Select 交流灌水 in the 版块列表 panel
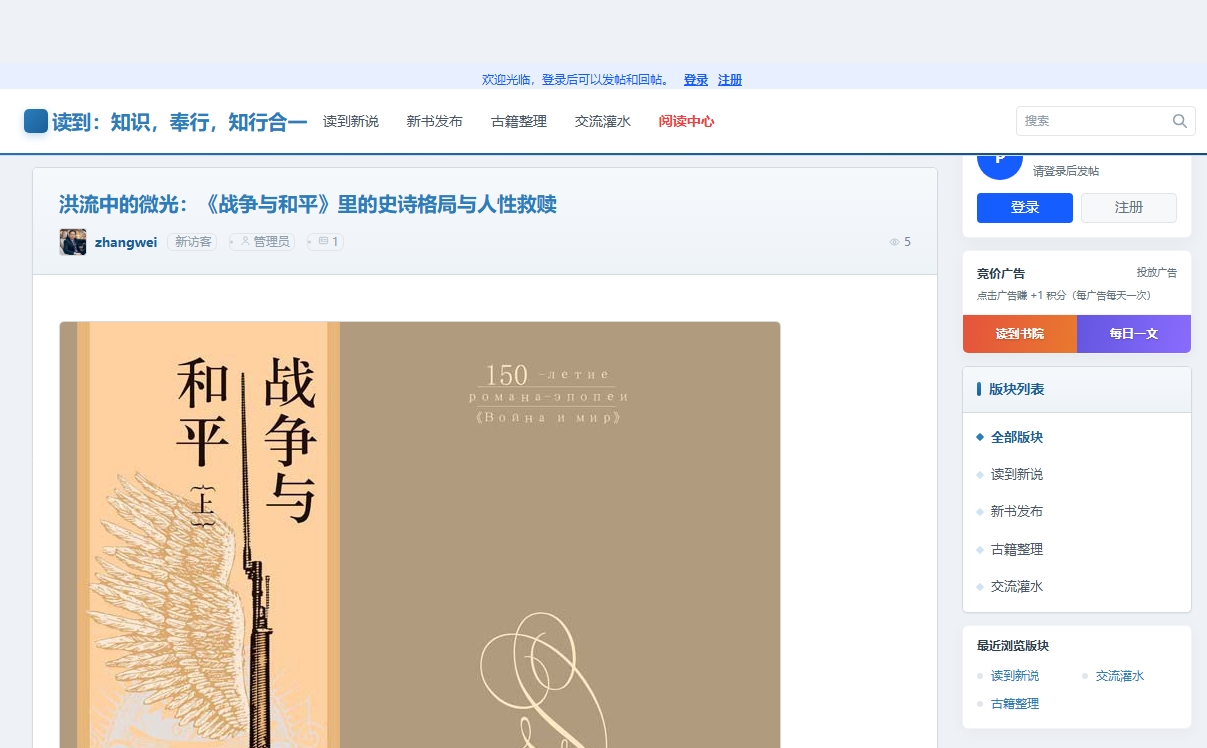The height and width of the screenshot is (748, 1207). click(x=1017, y=586)
